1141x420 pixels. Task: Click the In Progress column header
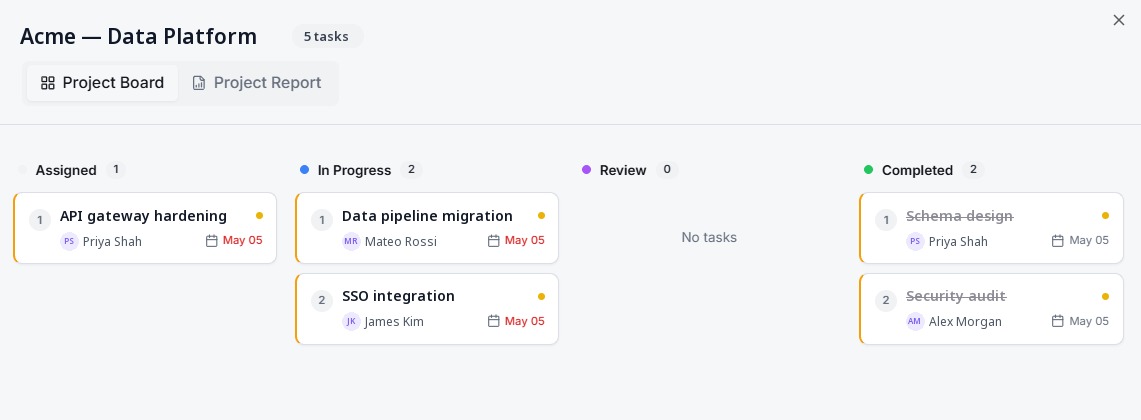point(354,170)
